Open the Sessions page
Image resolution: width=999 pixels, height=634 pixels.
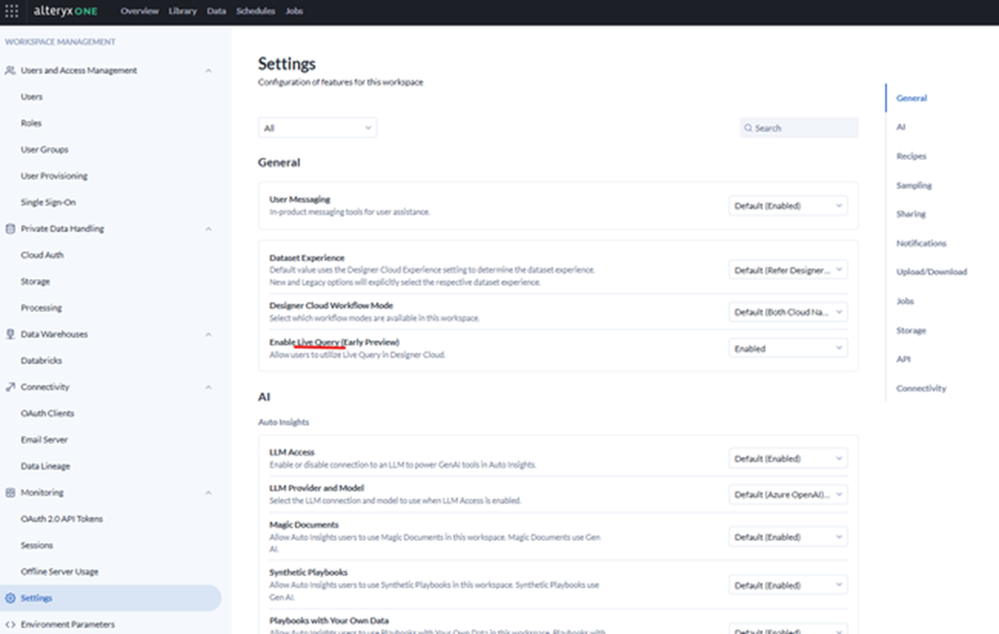[x=36, y=545]
